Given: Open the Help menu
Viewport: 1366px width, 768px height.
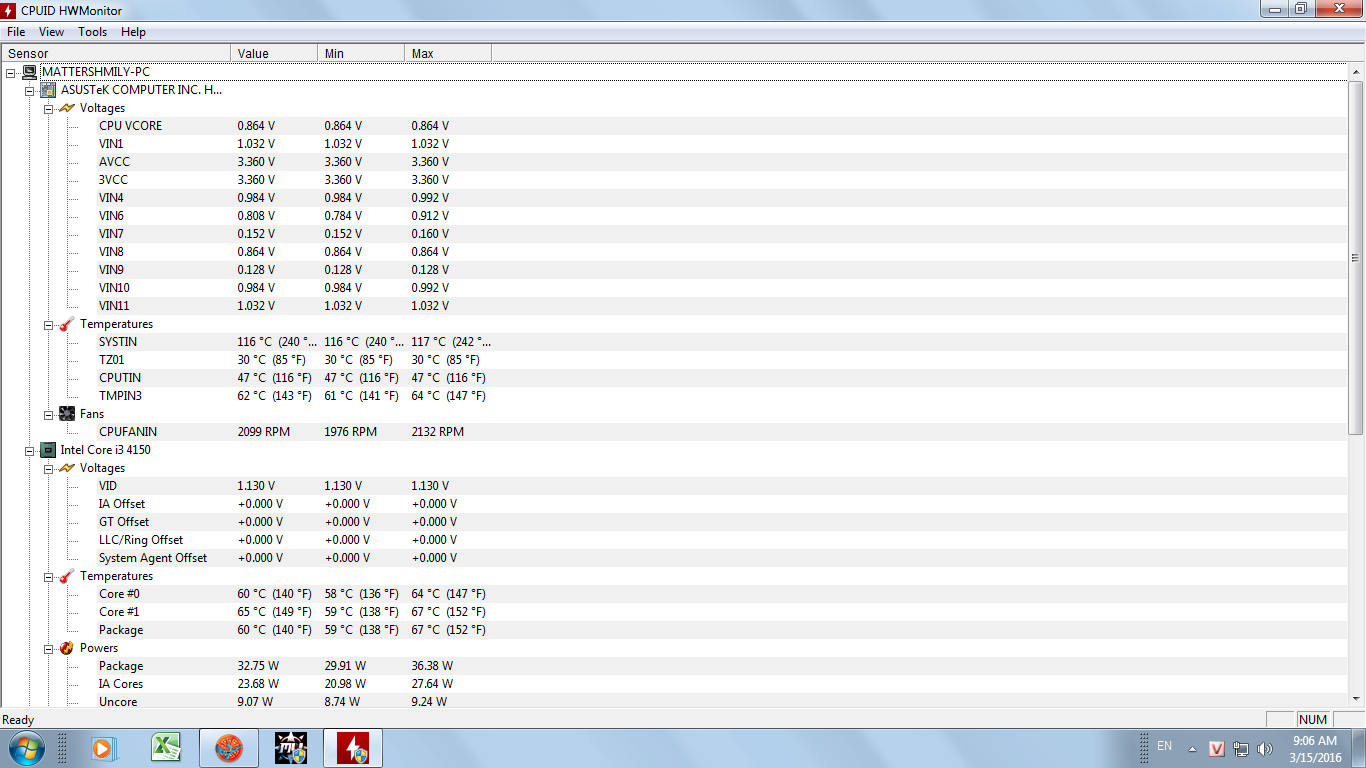Looking at the screenshot, I should (x=133, y=32).
